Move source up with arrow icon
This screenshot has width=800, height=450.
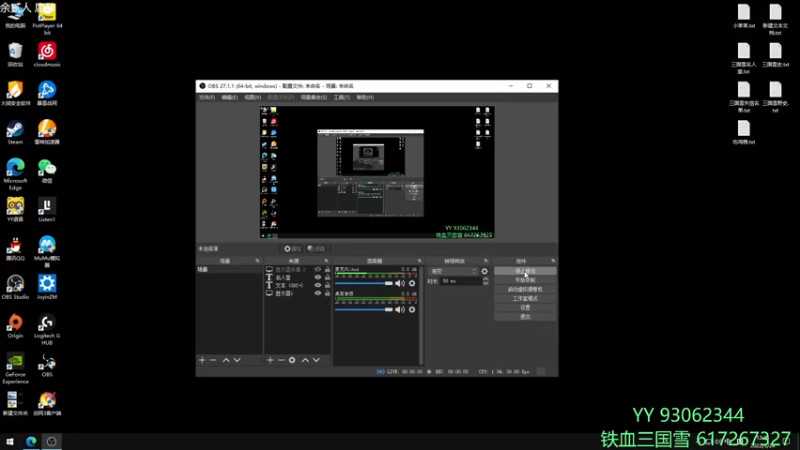(305, 360)
